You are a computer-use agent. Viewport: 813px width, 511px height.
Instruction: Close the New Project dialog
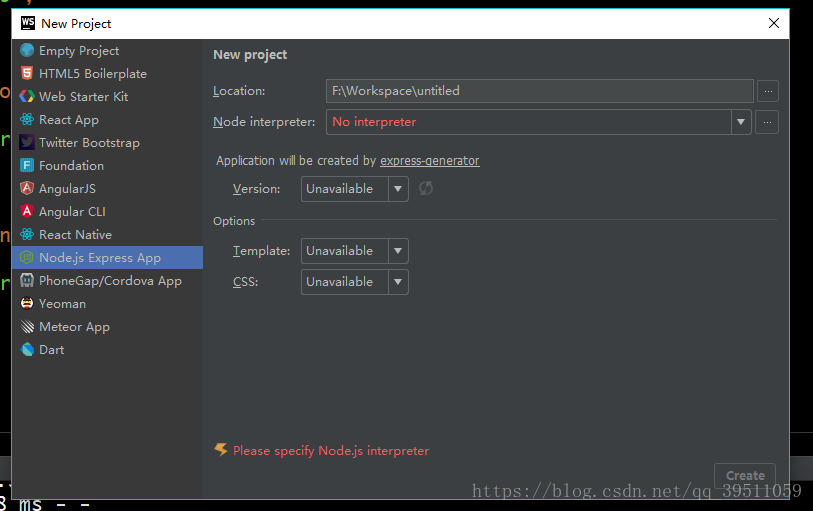pos(774,23)
